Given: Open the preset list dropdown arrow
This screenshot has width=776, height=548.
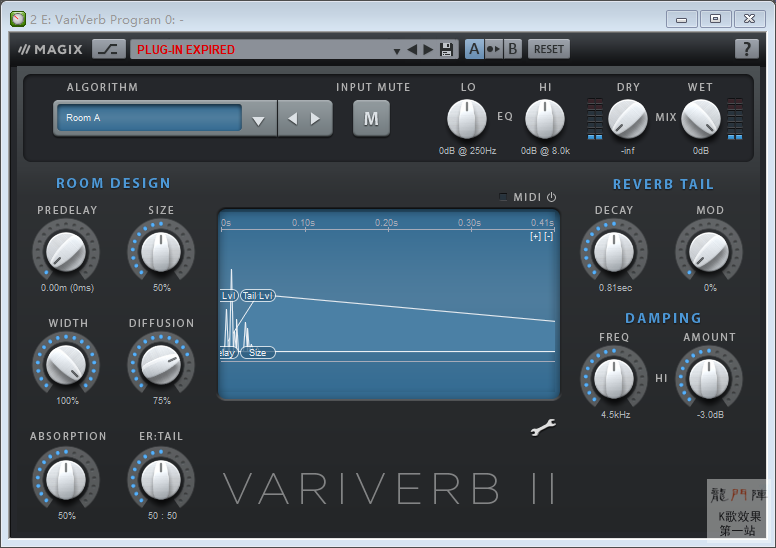Looking at the screenshot, I should [x=396, y=51].
